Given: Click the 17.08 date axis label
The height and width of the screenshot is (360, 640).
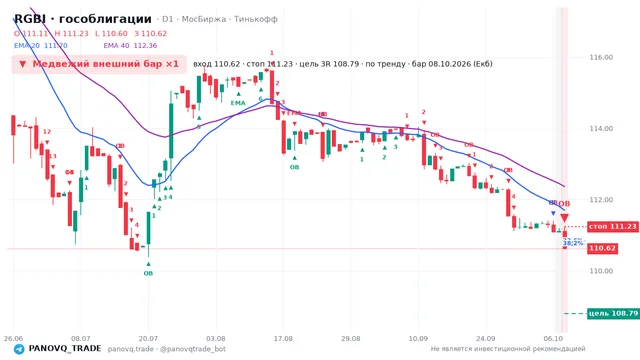Looking at the screenshot, I should click(283, 338).
